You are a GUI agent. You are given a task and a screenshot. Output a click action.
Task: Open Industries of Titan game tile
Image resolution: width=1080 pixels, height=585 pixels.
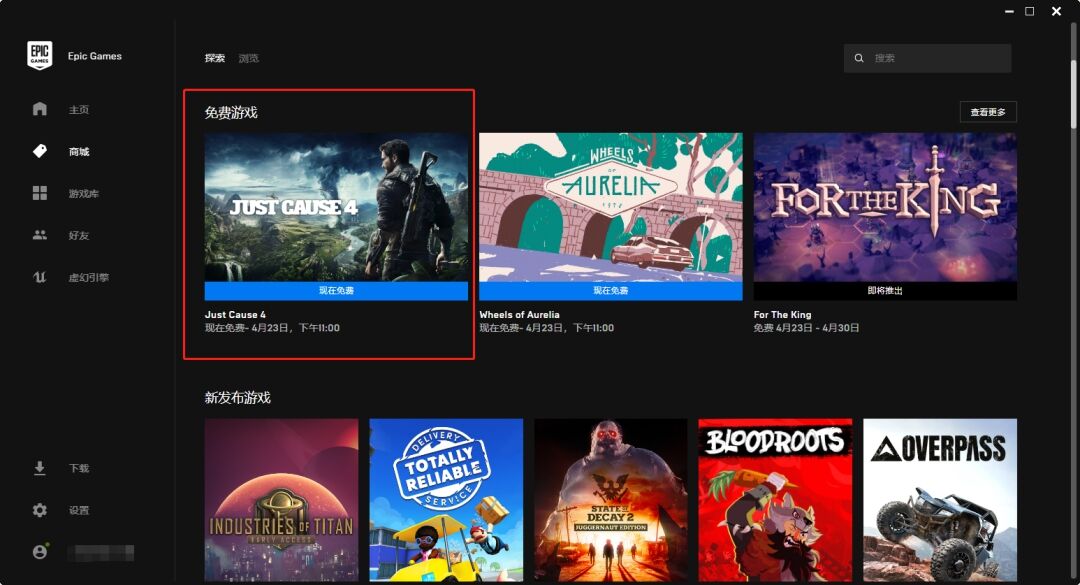point(281,500)
